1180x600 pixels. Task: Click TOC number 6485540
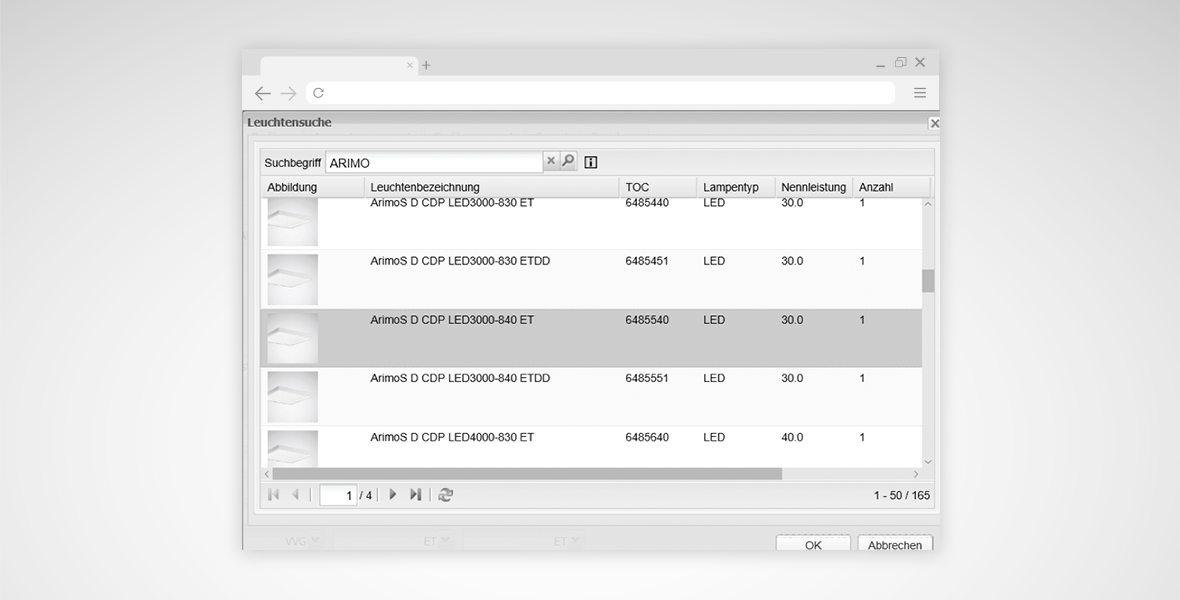[646, 320]
